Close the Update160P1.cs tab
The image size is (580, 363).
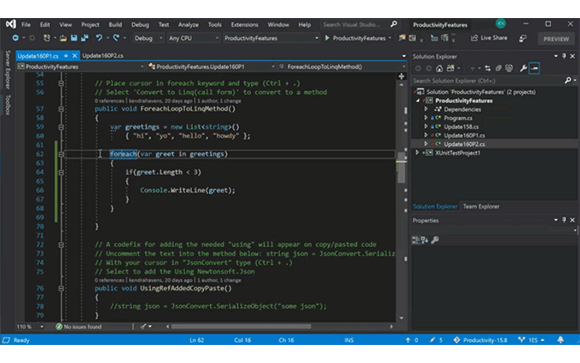(x=75, y=56)
